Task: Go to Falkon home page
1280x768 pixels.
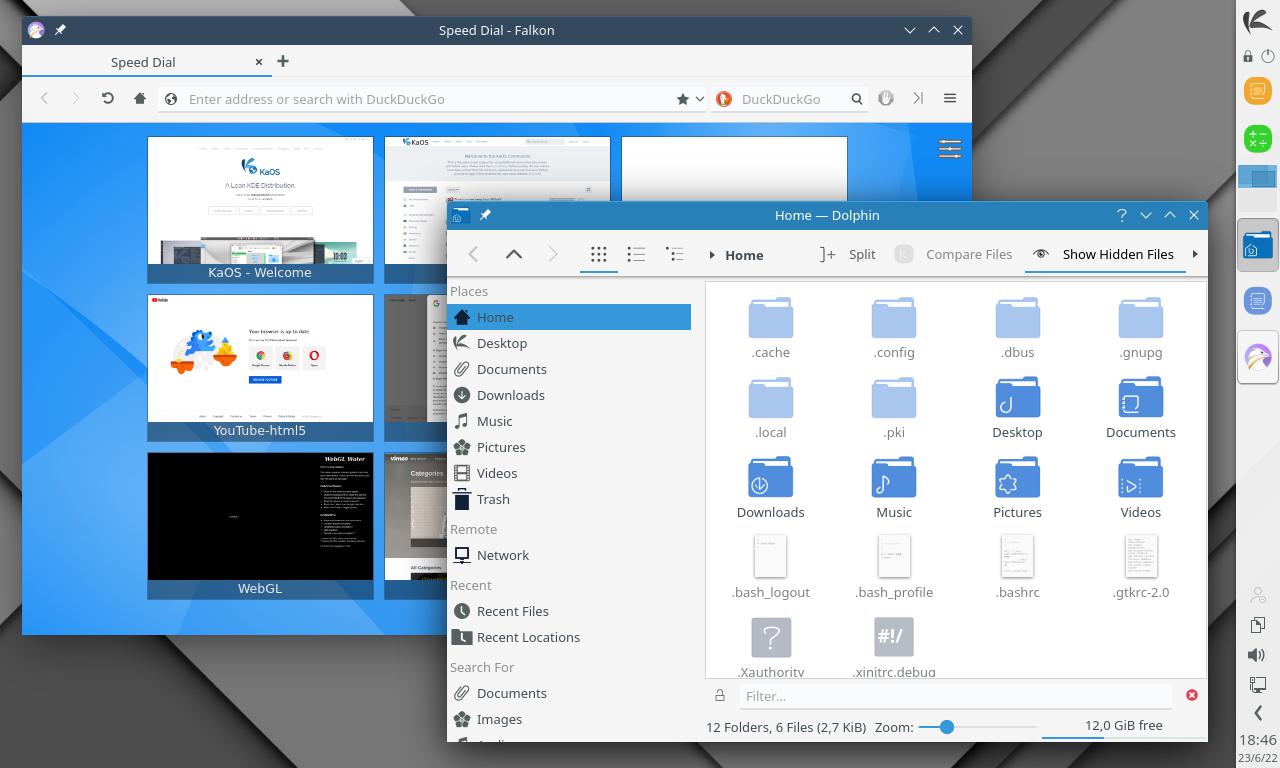Action: click(140, 98)
